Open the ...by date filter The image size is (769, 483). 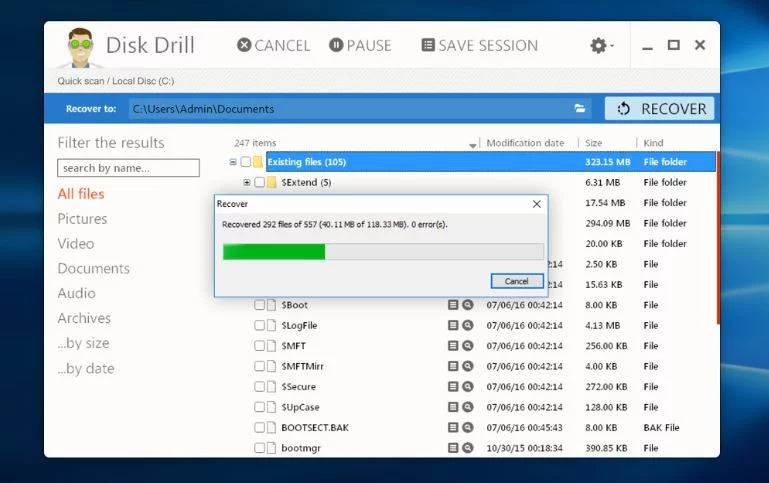(x=86, y=368)
